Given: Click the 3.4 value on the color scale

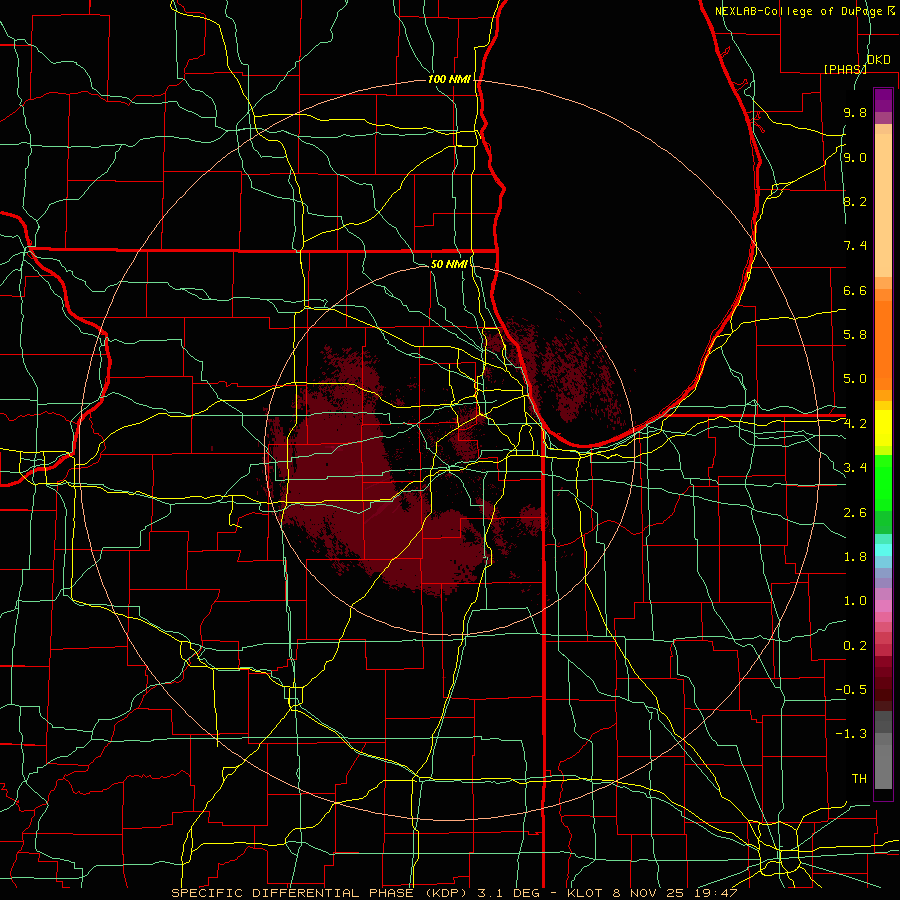Looking at the screenshot, I should click(x=855, y=468).
